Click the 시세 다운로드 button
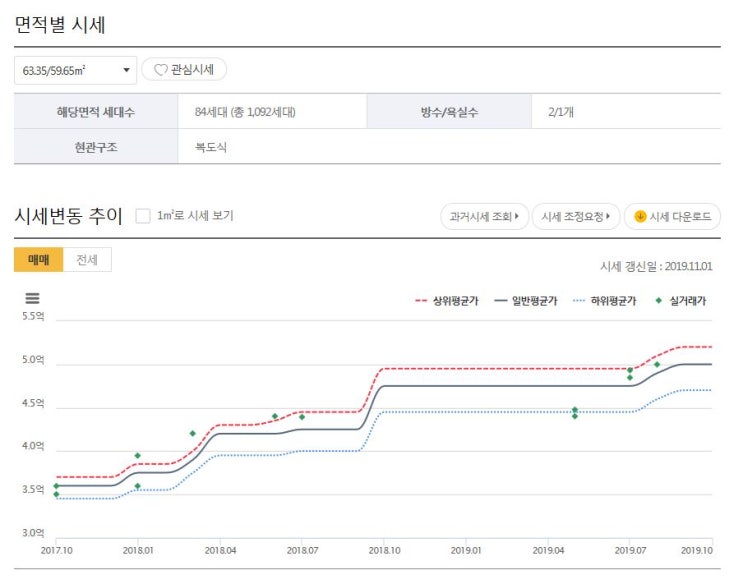 tap(672, 217)
